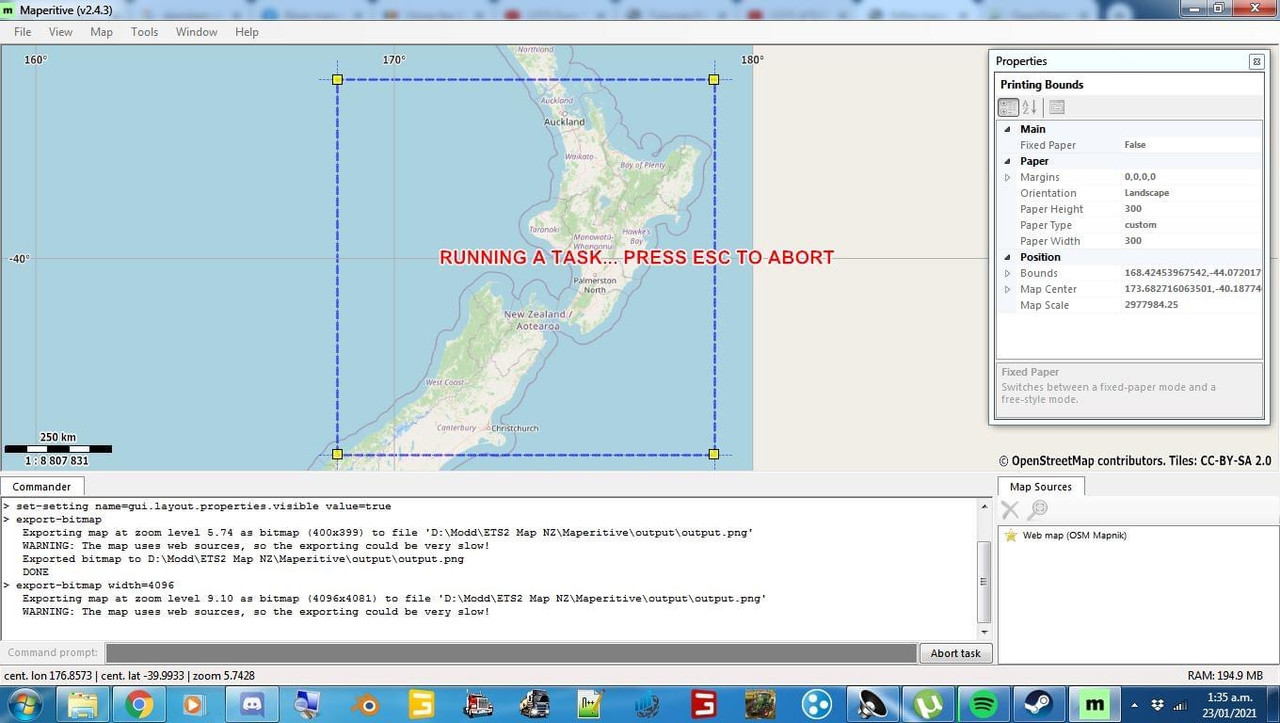Click the zoom-to-source magnifier icon
This screenshot has height=723, width=1280.
[x=1038, y=510]
